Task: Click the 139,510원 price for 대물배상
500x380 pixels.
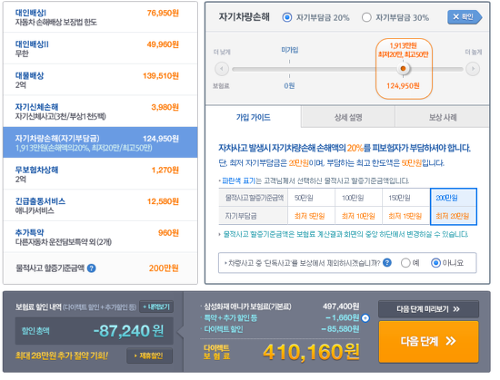Action: [x=161, y=76]
